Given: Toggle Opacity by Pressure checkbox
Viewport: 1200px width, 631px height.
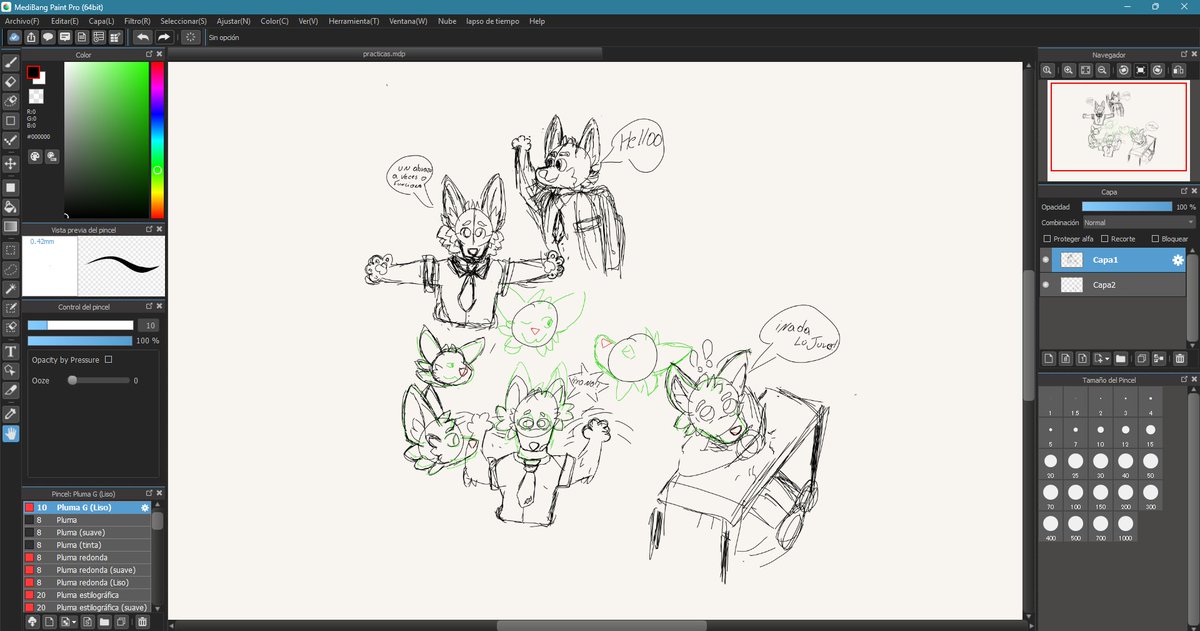Looking at the screenshot, I should point(108,359).
